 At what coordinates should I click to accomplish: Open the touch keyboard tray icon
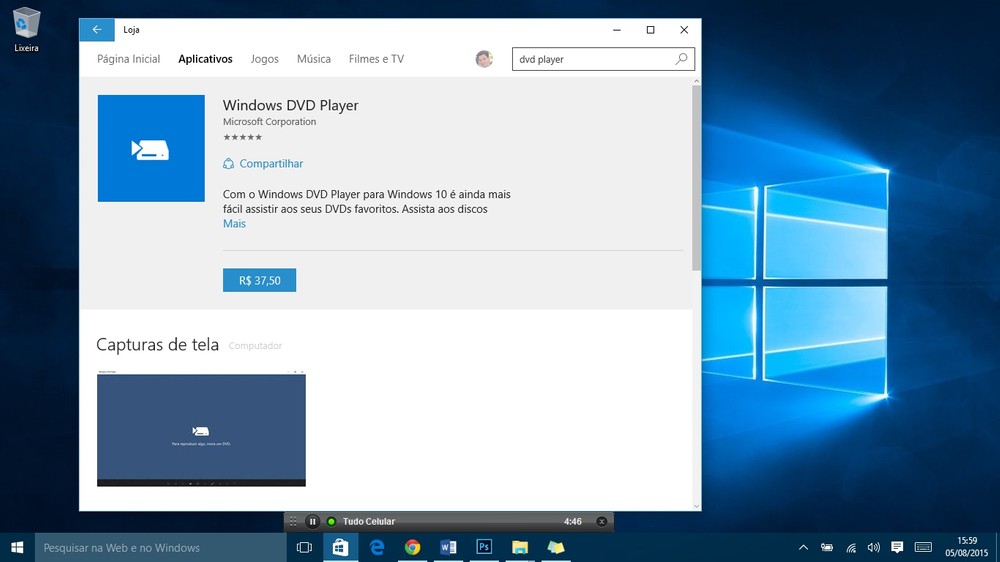923,547
